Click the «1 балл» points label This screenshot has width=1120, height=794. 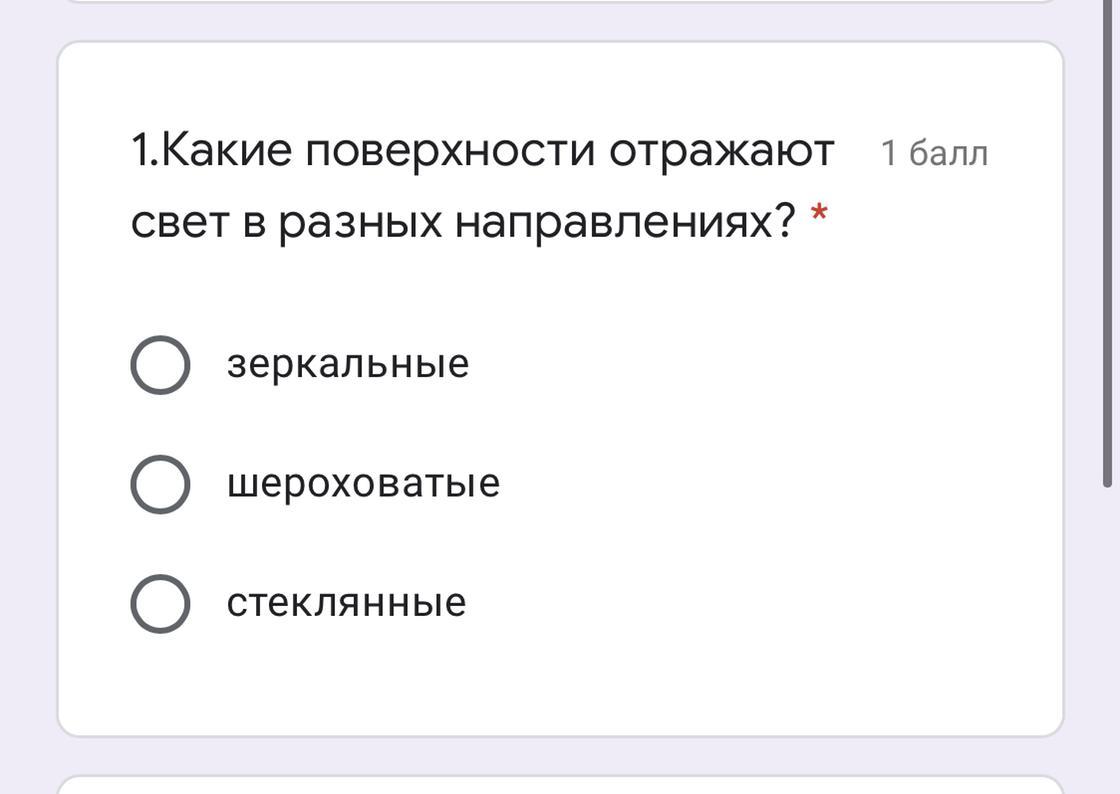934,154
